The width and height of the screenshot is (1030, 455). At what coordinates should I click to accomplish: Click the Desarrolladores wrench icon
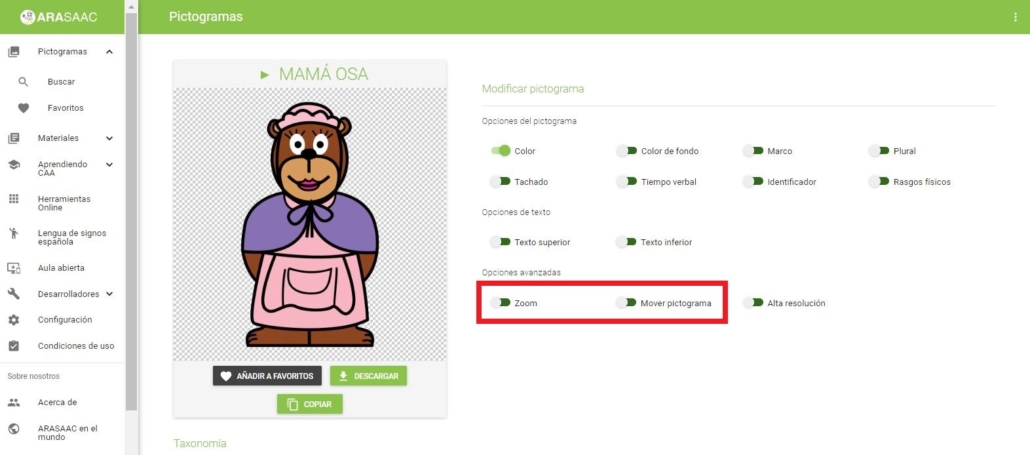click(x=14, y=294)
